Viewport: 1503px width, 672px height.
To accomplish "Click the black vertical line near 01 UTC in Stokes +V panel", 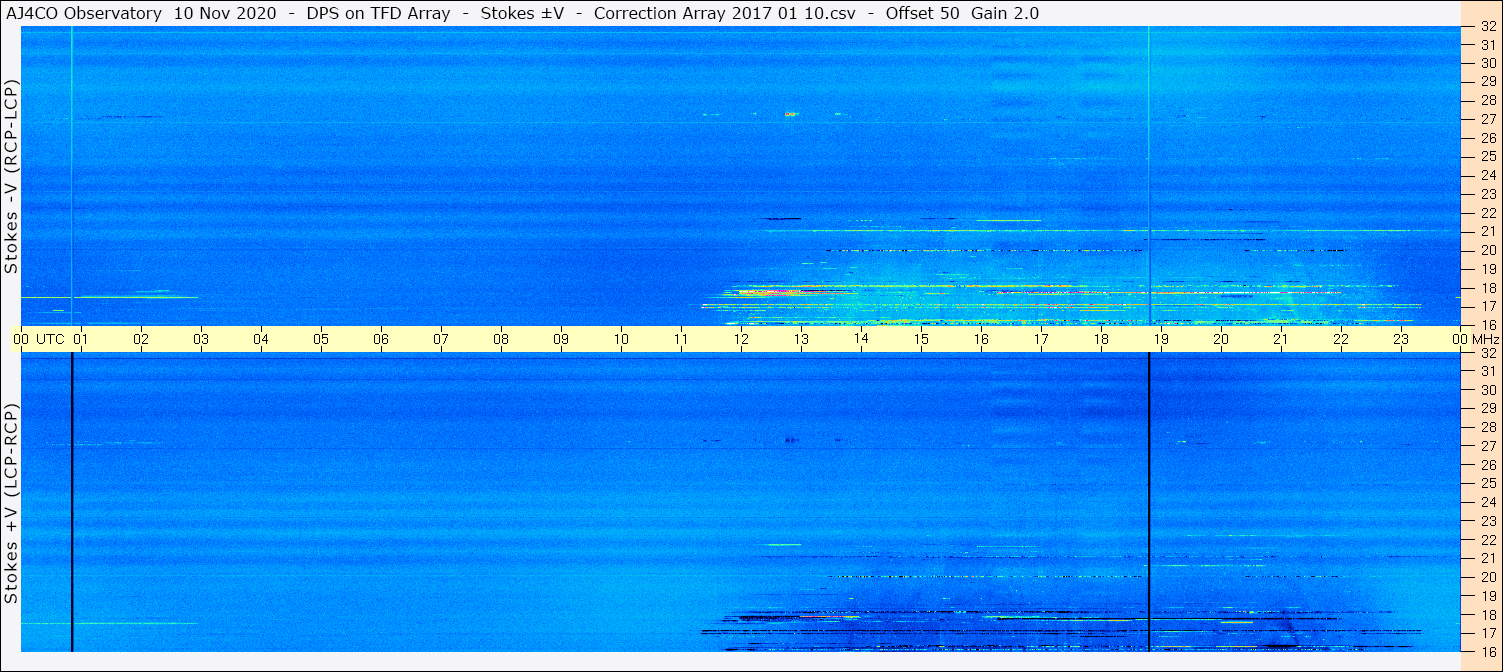I will 72,502.
